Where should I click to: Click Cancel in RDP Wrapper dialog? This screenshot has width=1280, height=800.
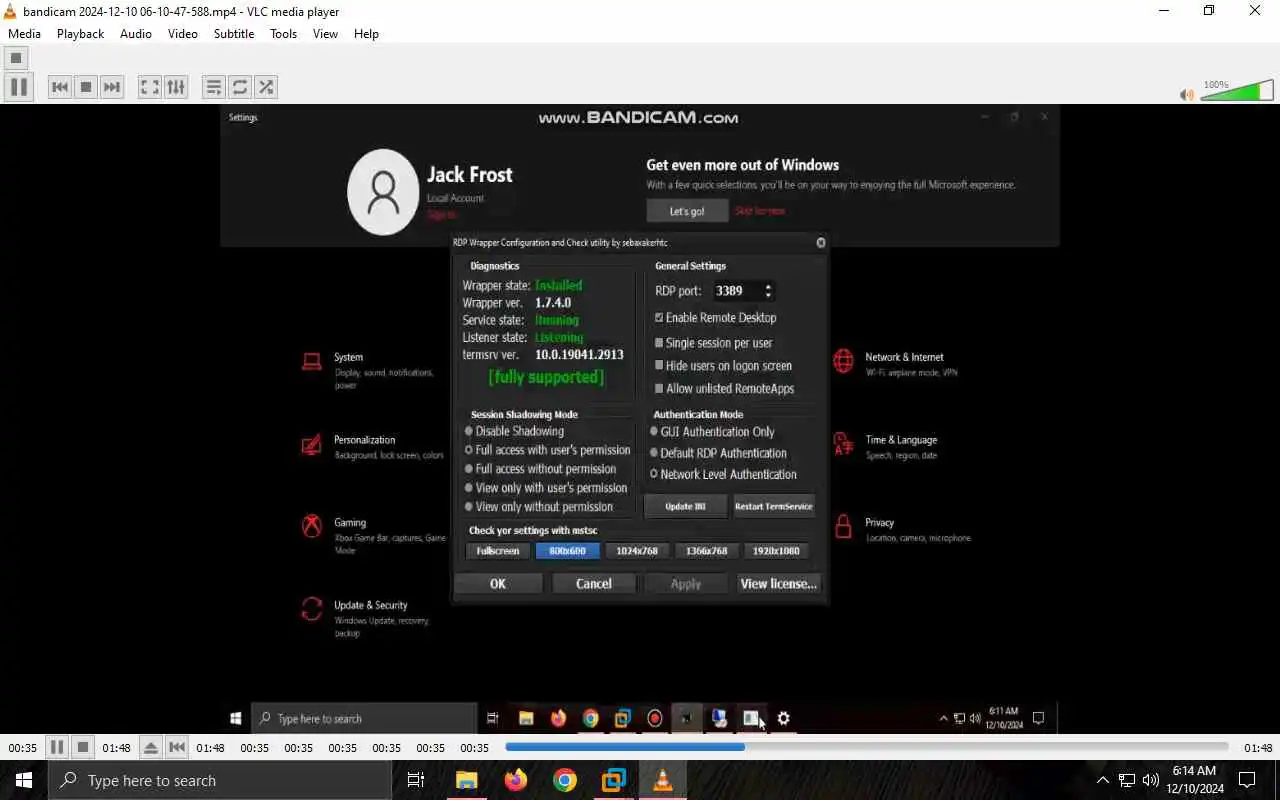tap(594, 584)
